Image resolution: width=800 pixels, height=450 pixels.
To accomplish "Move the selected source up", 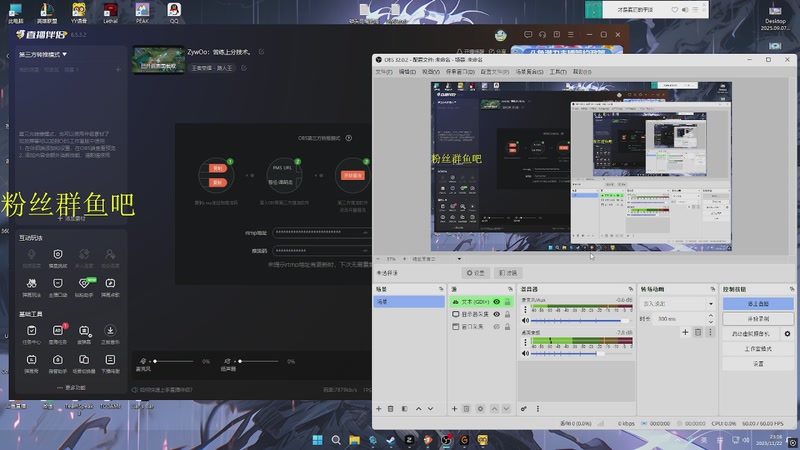I will click(494, 409).
